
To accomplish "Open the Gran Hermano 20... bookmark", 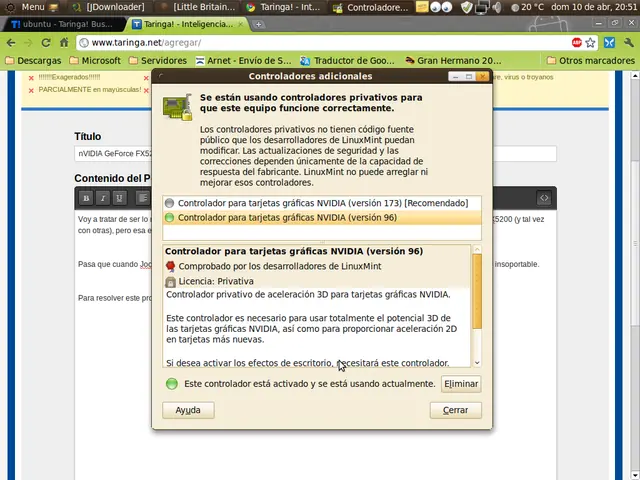I will tap(453, 61).
